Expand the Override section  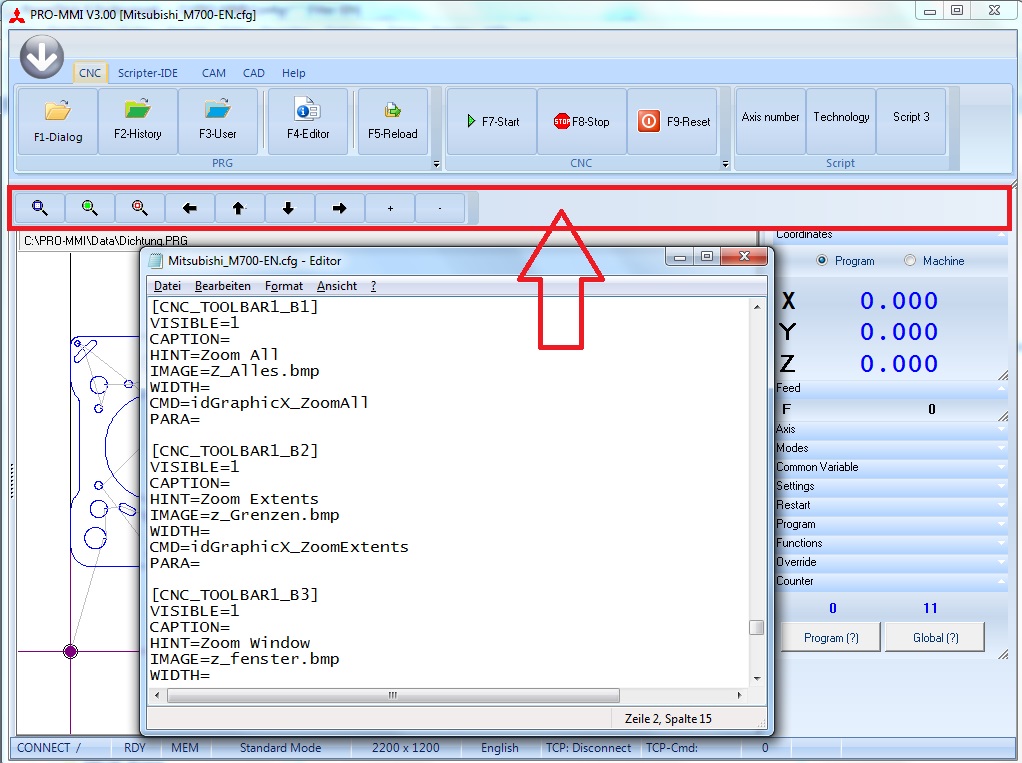tap(890, 562)
